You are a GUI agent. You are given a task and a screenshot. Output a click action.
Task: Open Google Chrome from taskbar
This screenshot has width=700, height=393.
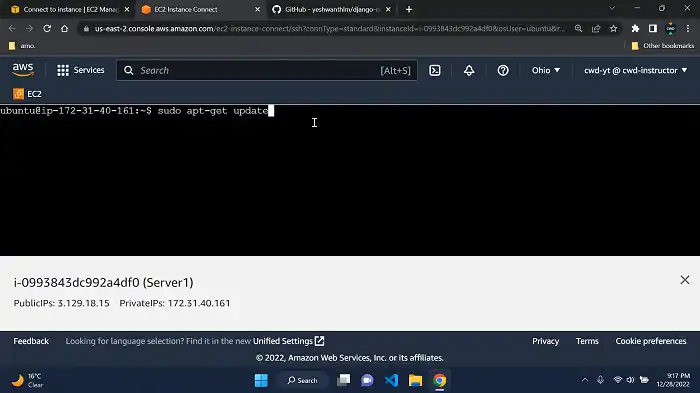440,380
